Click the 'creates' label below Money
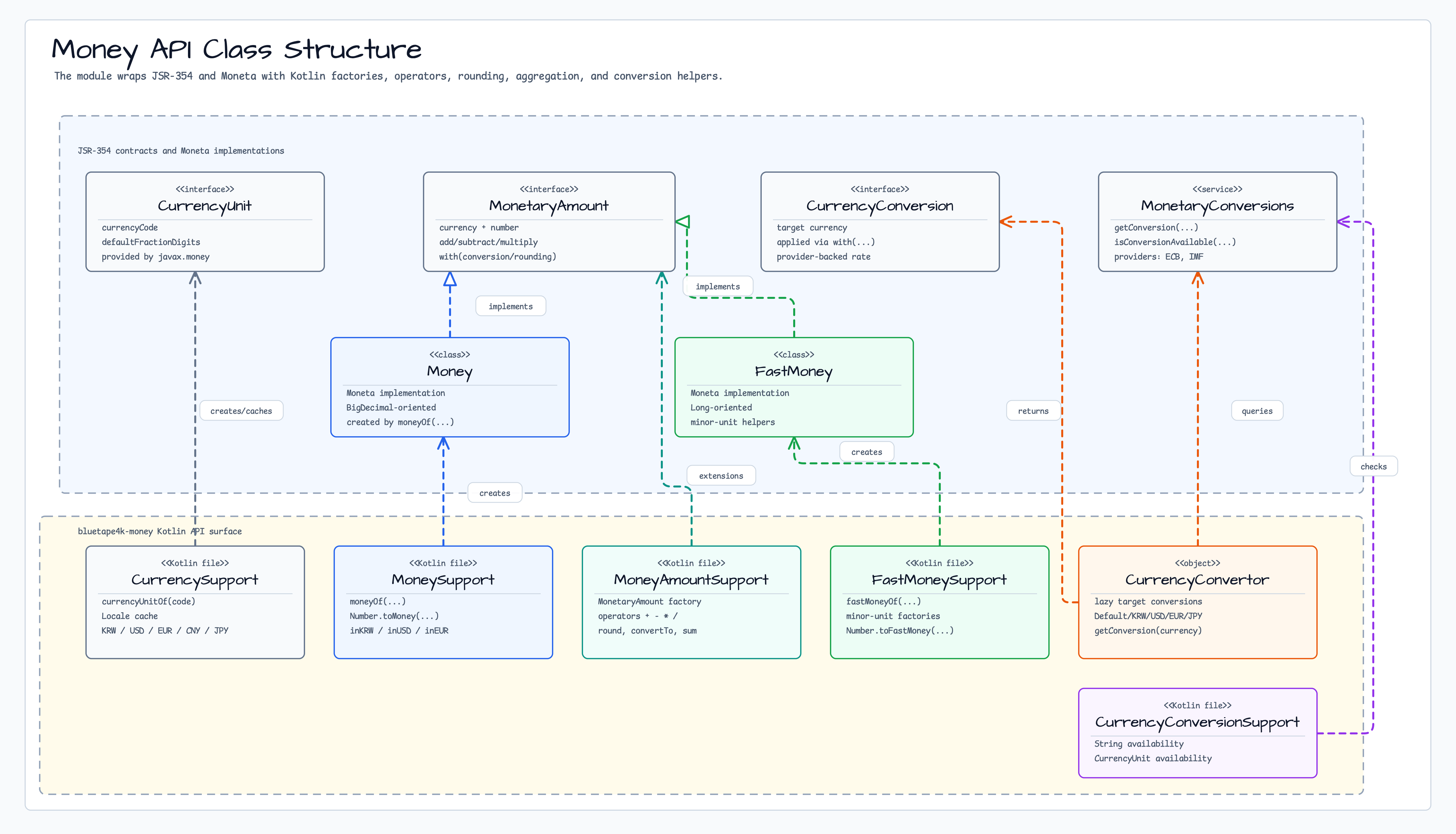The height and width of the screenshot is (834, 1456). [495, 492]
